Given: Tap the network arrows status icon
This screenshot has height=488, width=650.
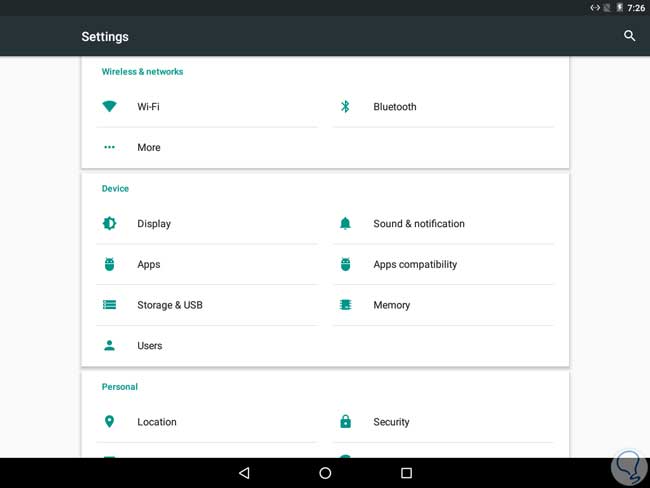Looking at the screenshot, I should tap(595, 7).
